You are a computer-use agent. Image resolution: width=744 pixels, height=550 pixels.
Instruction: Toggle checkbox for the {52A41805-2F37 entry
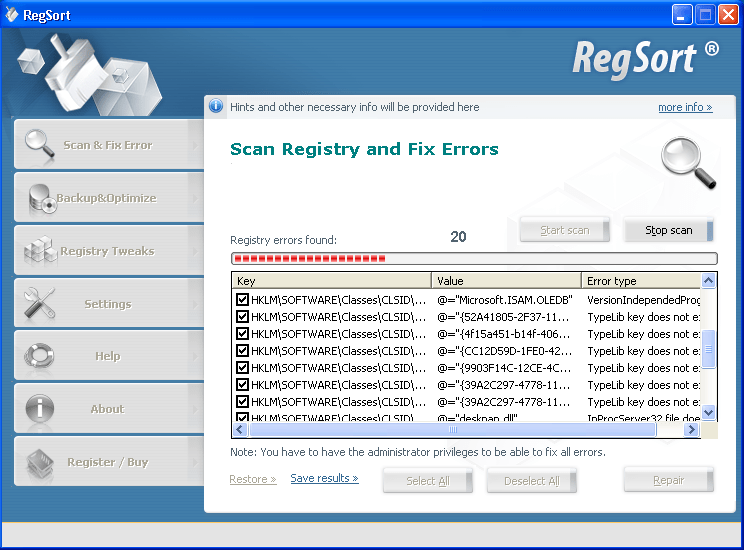[x=242, y=317]
